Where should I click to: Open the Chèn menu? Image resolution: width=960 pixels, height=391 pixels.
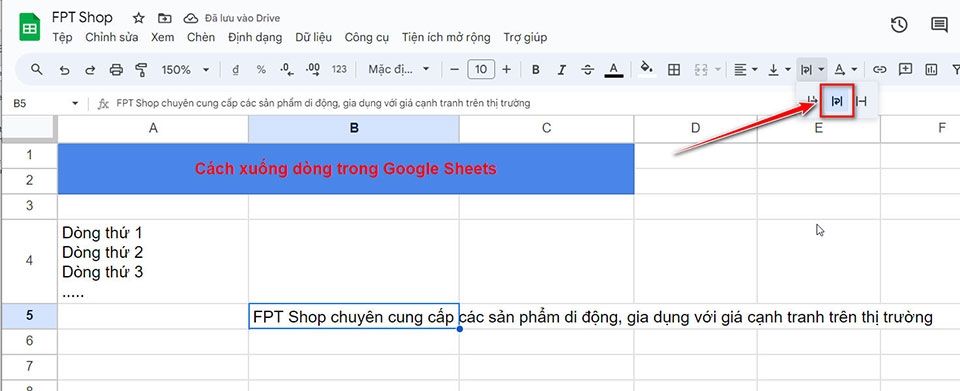coord(201,37)
